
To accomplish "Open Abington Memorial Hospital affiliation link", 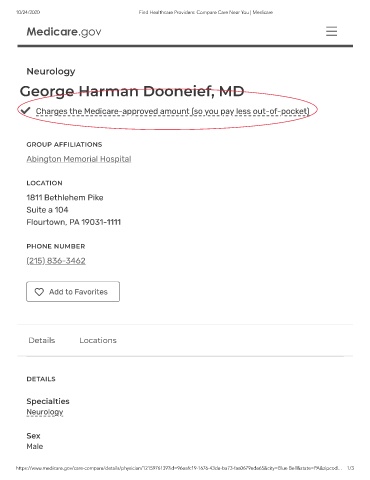I will click(x=79, y=159).
